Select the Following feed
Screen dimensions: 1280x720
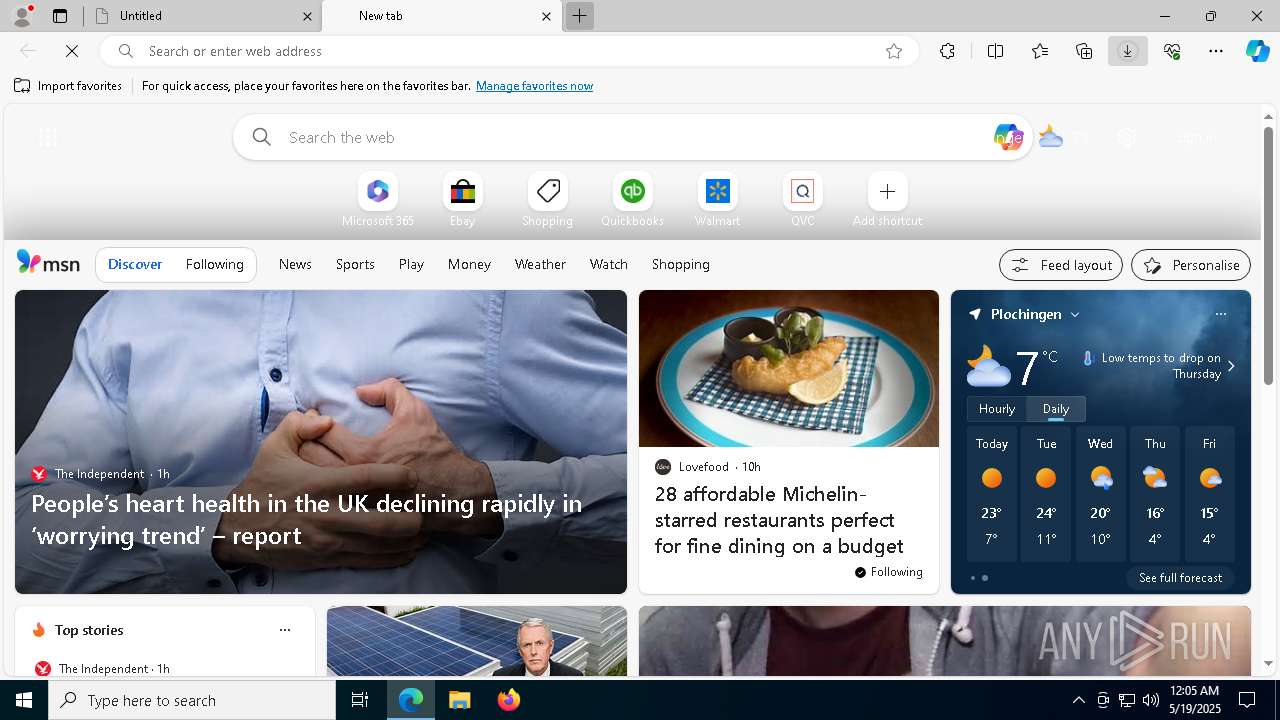click(x=214, y=264)
